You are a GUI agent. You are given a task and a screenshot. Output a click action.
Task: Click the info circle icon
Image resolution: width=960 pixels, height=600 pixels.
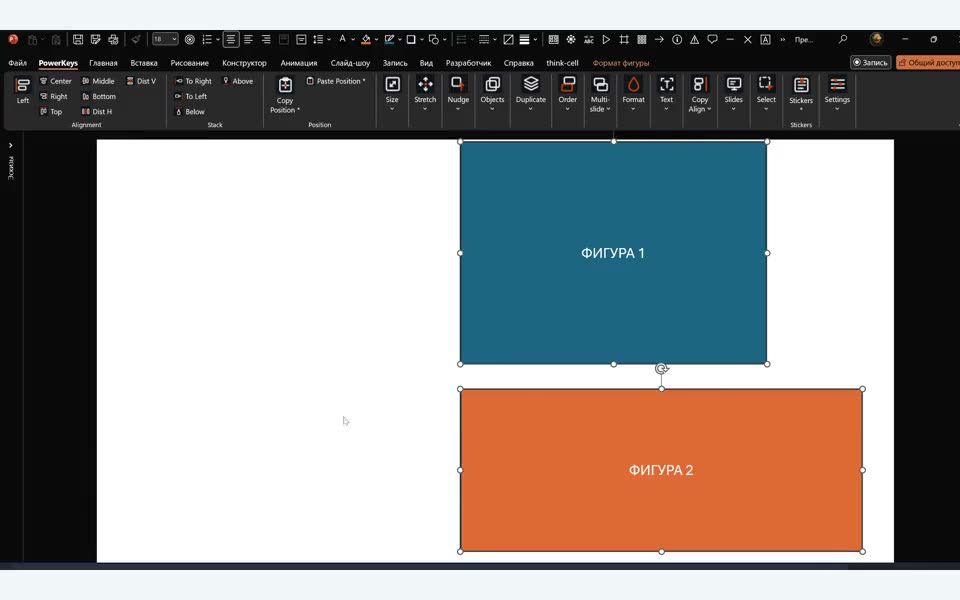coord(677,40)
